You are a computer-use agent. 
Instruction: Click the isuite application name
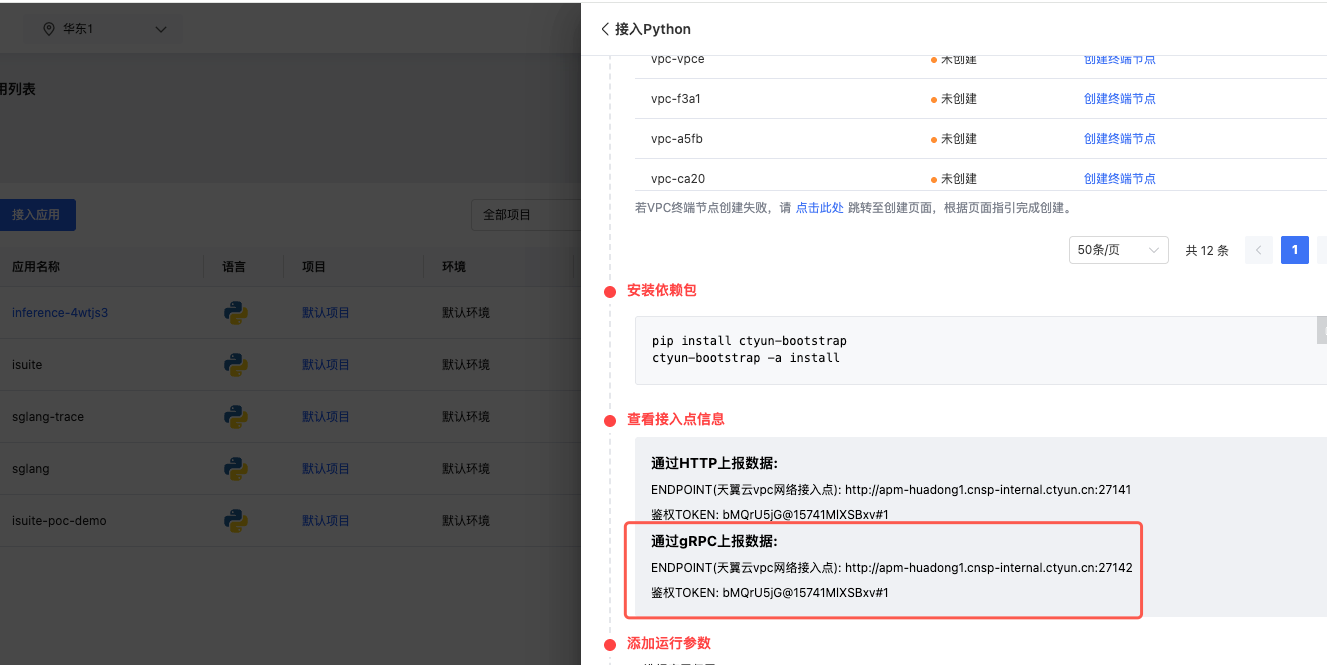[27, 365]
